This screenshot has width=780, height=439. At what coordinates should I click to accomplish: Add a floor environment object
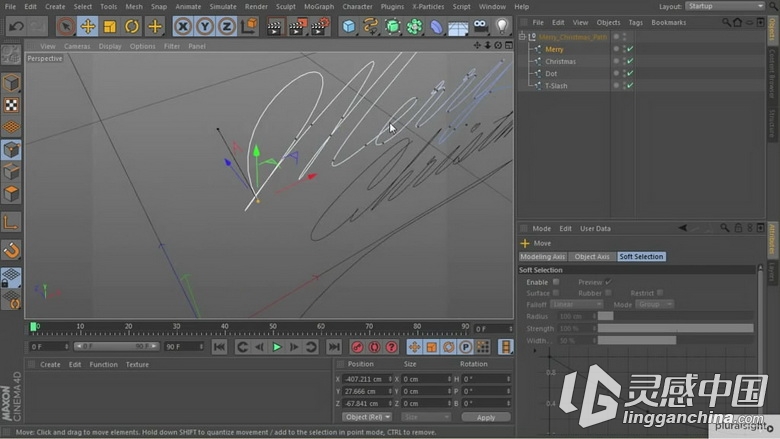458,26
